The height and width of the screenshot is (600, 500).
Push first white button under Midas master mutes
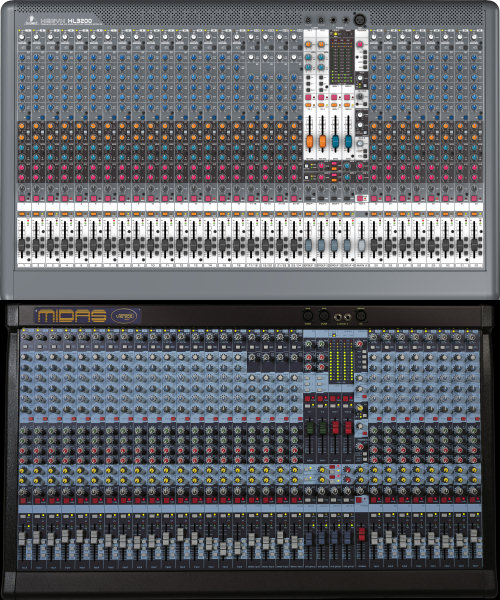pyautogui.click(x=307, y=406)
